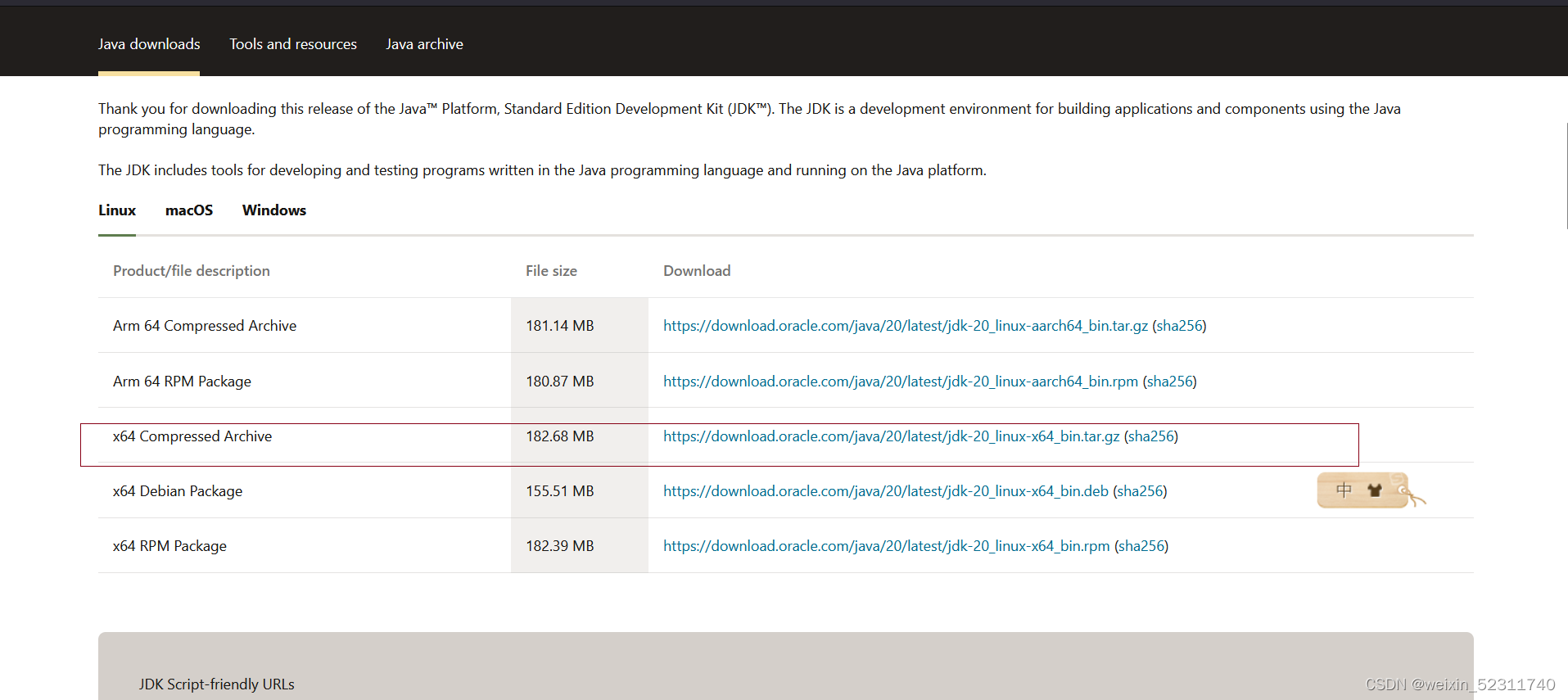Image resolution: width=1568 pixels, height=700 pixels.
Task: Click the page vertical scrollbar
Action: [1566, 176]
